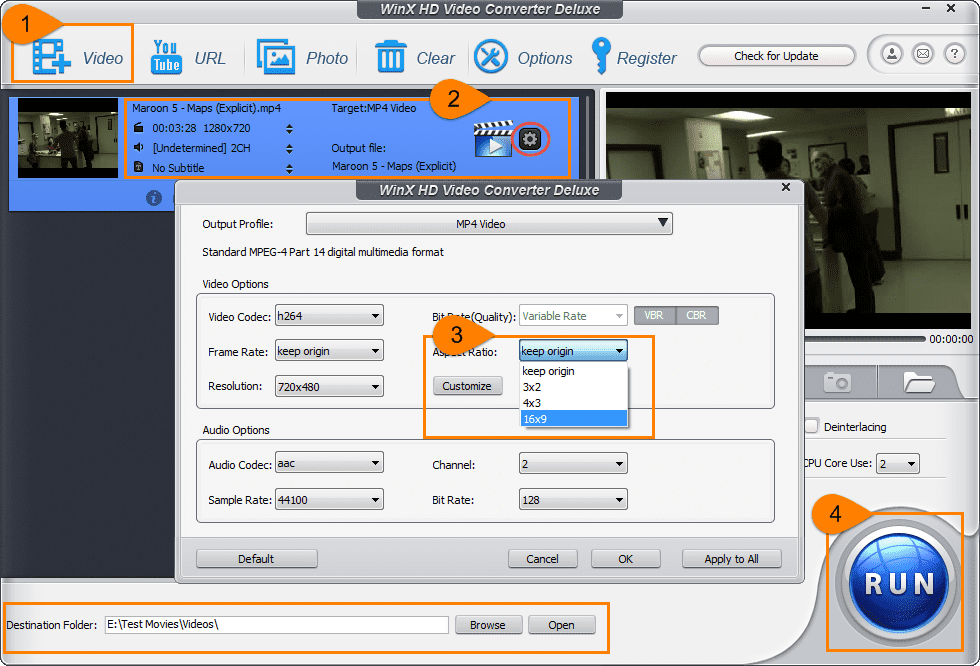Open the Options settings

click(x=524, y=57)
